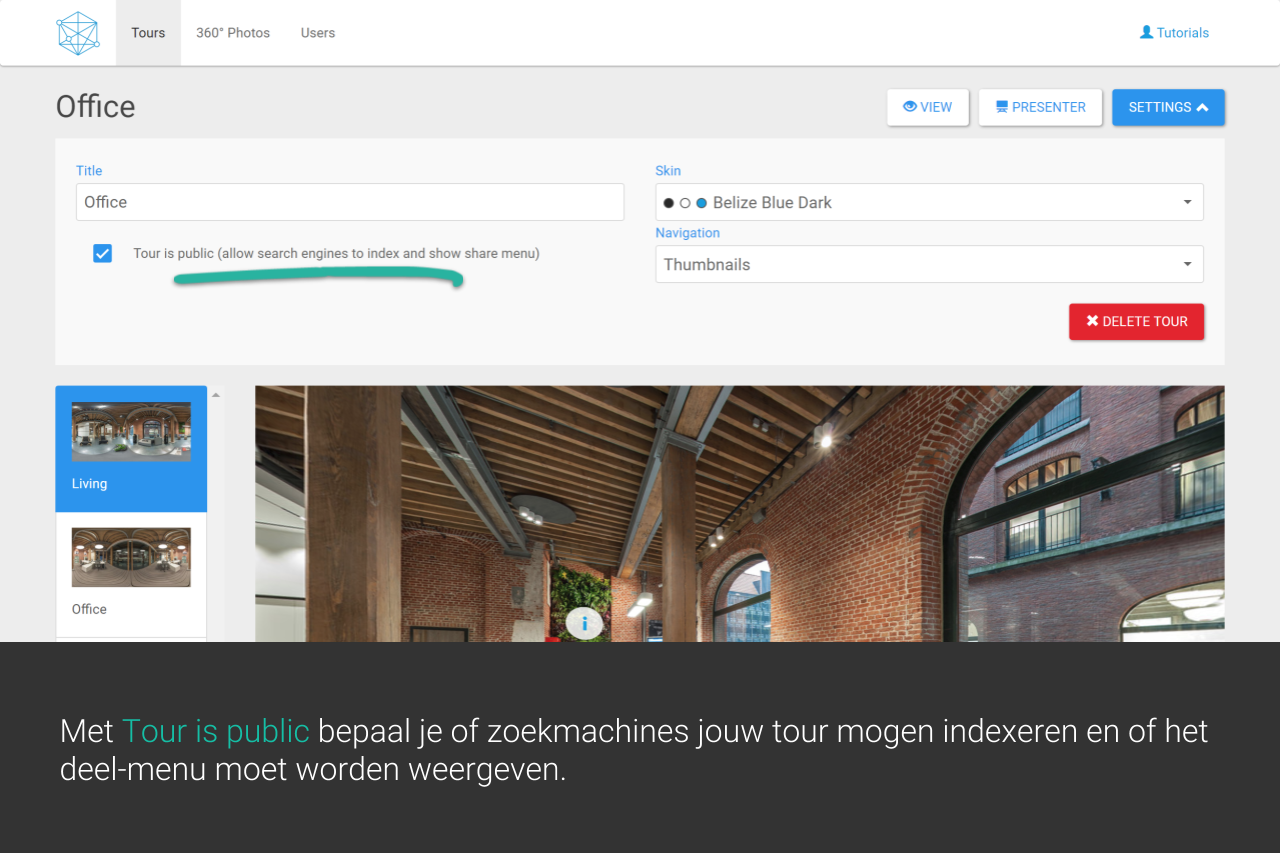The width and height of the screenshot is (1280, 853).
Task: Click the X icon on Delete Tour
Action: tap(1092, 321)
